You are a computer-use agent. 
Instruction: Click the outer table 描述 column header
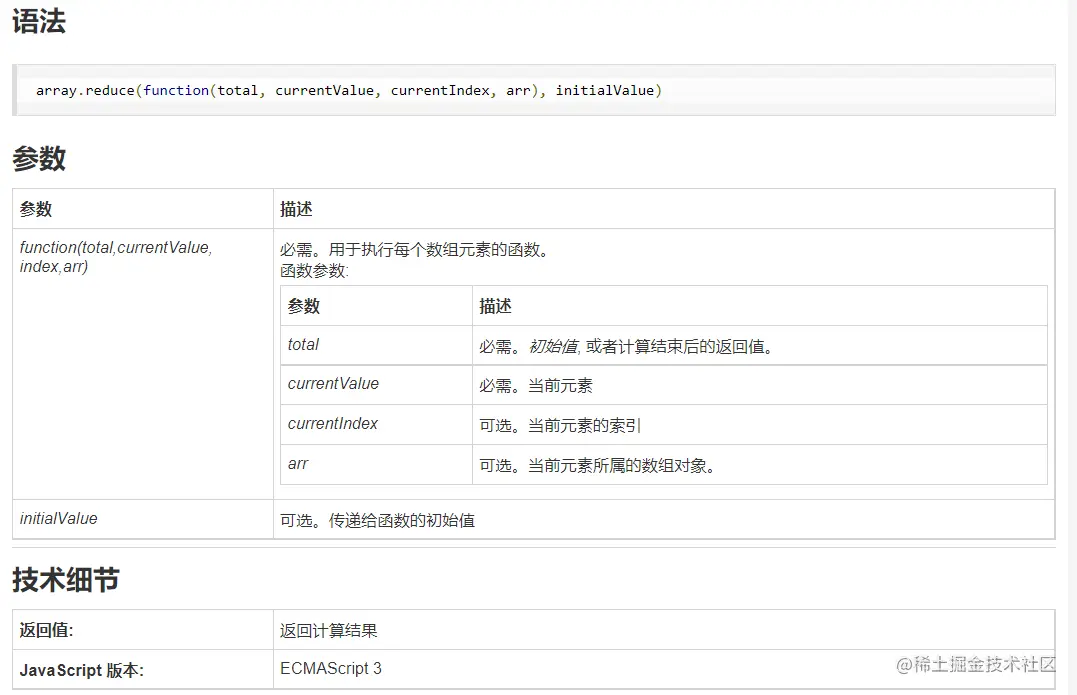click(664, 209)
